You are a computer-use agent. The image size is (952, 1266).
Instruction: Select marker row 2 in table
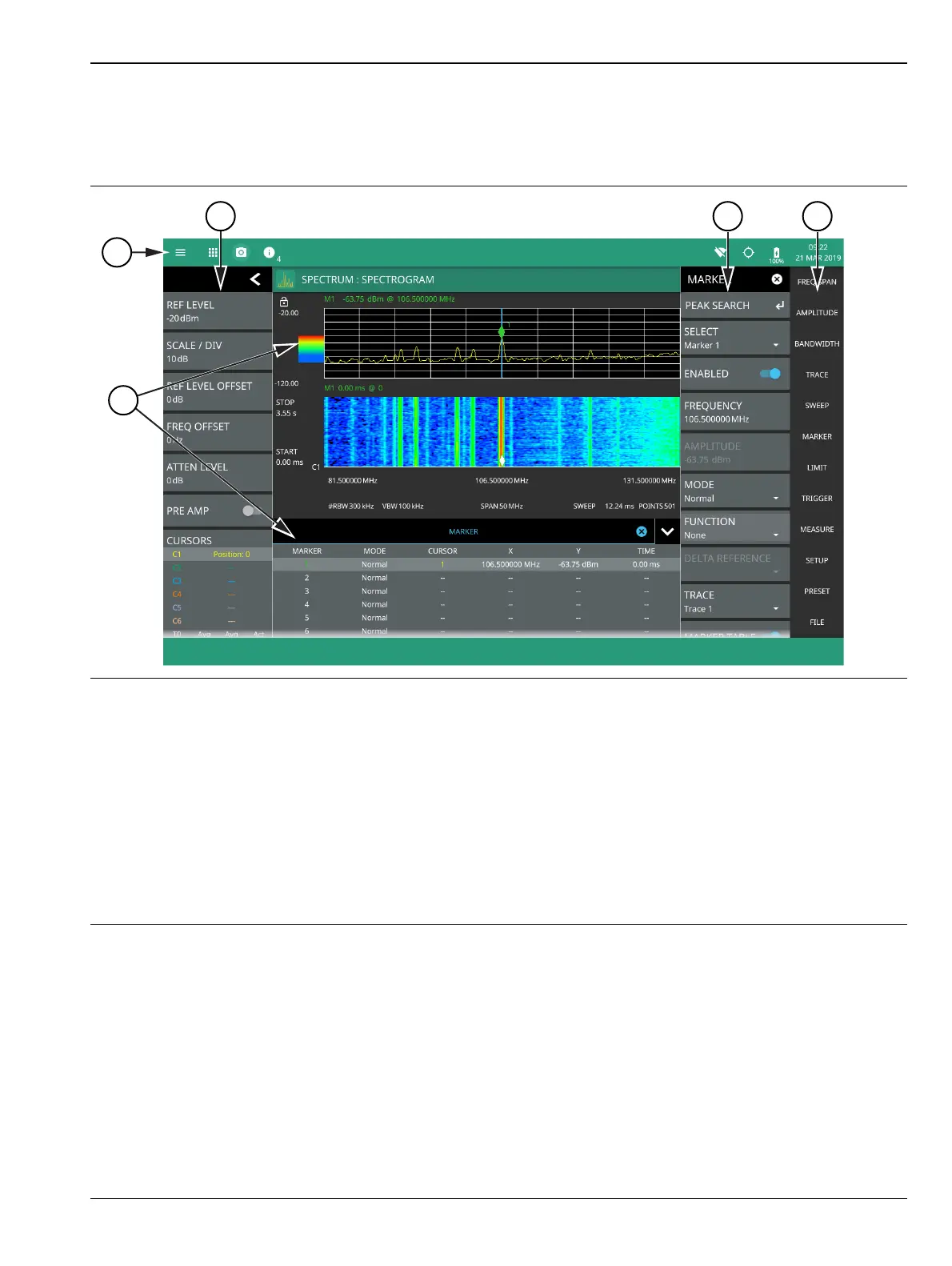tap(476, 578)
